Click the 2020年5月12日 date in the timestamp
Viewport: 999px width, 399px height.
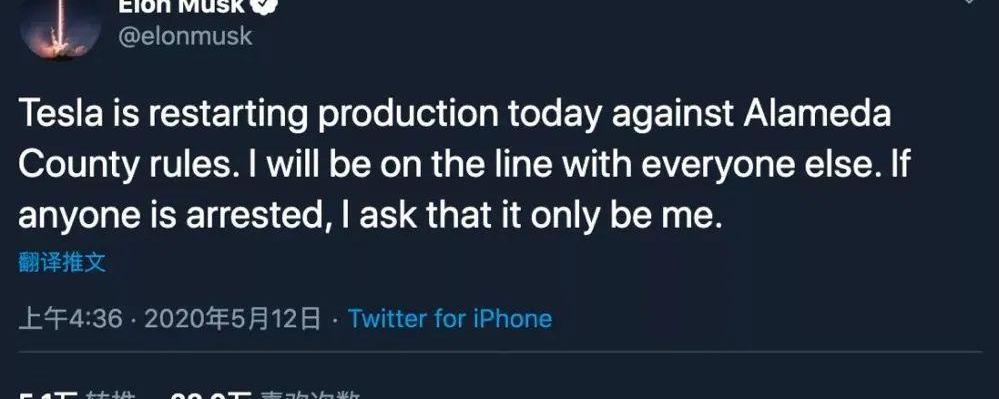click(x=232, y=318)
